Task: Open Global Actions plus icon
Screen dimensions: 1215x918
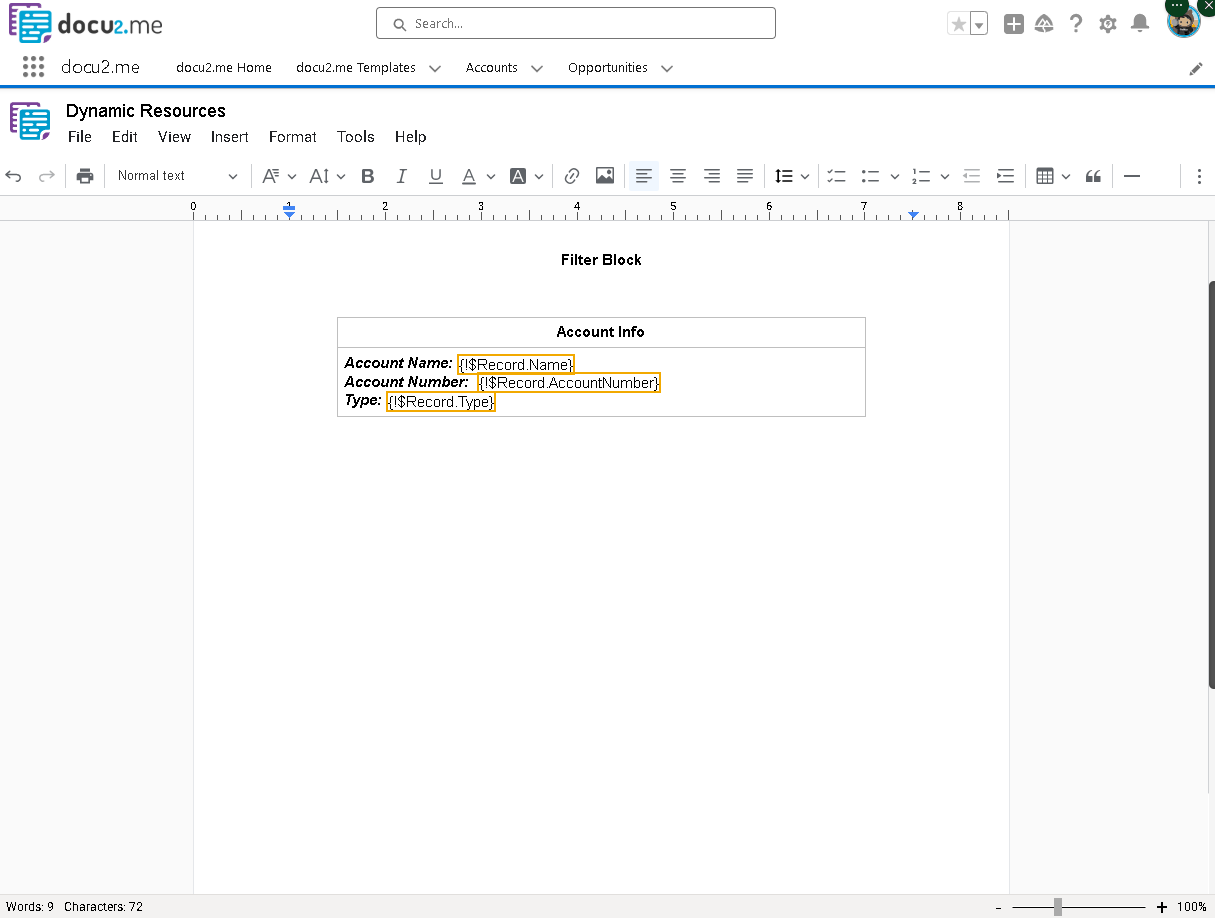Action: 1014,24
